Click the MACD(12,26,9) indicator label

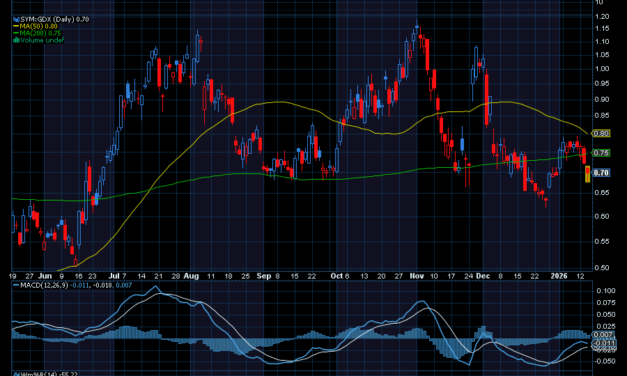[44, 285]
